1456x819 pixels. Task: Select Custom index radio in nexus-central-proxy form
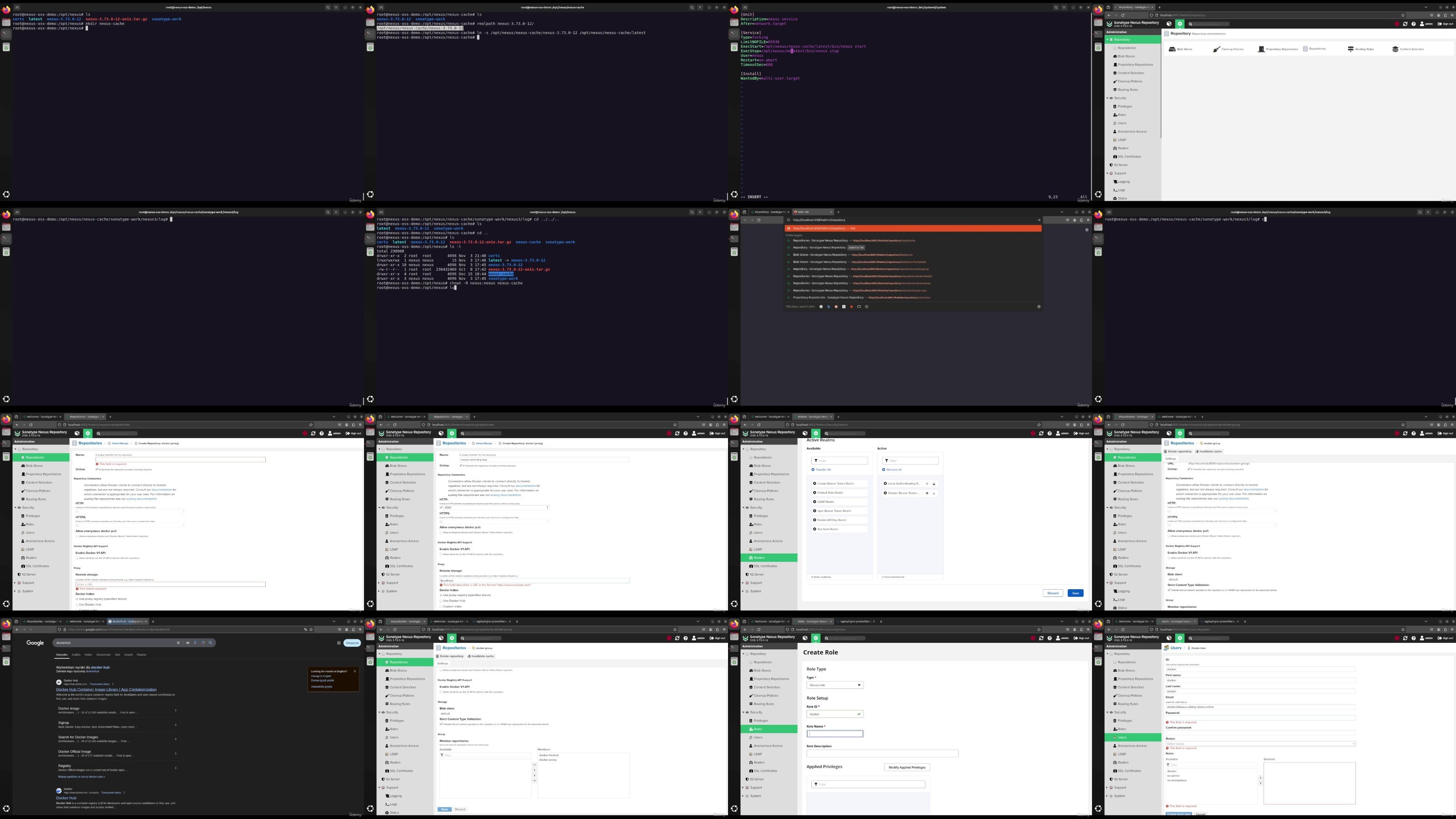(441, 607)
